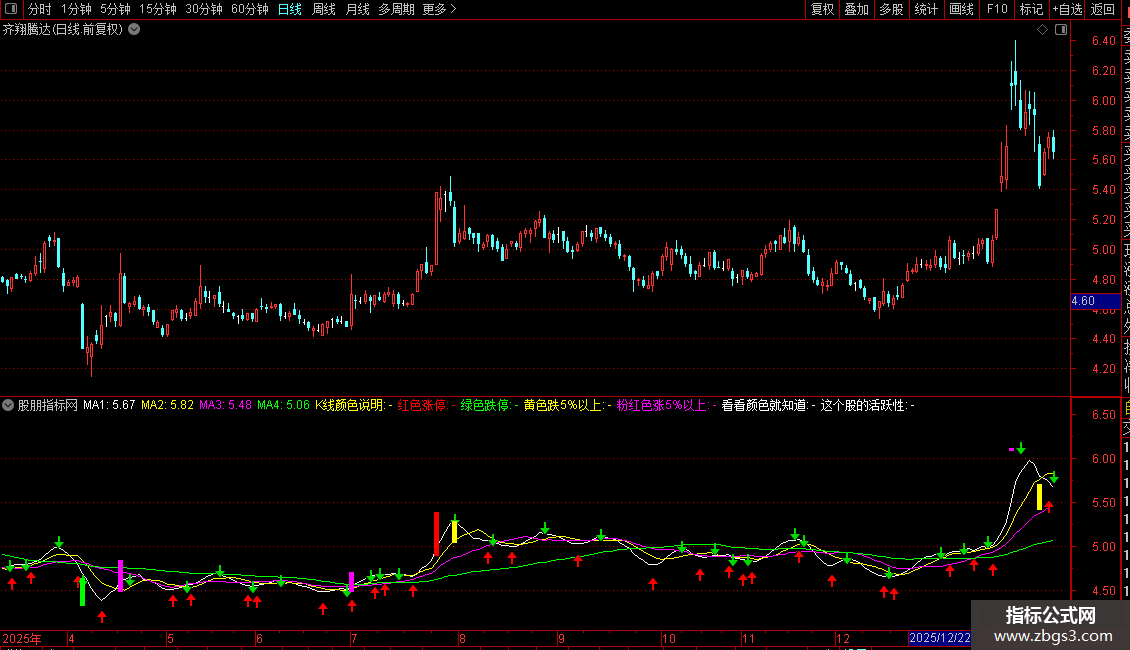Switch to 分时 intraday view
The image size is (1130, 650).
click(x=40, y=9)
